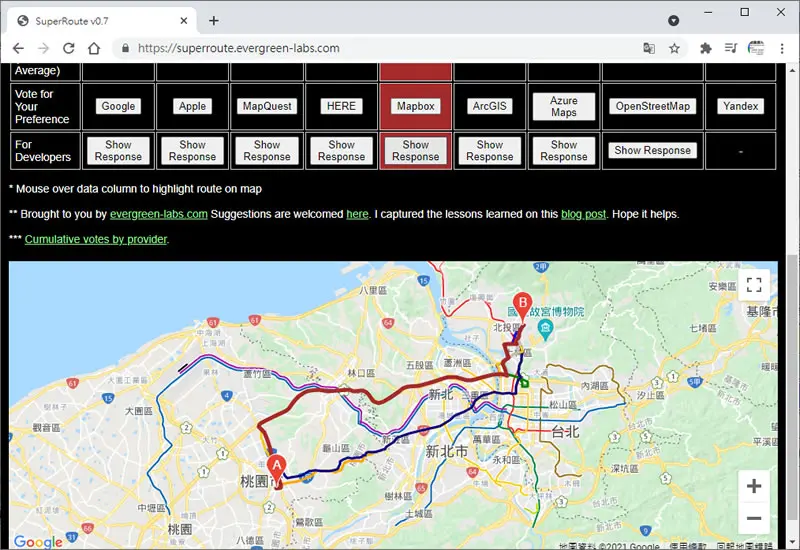Image resolution: width=800 pixels, height=550 pixels.
Task: Open a new browser tab
Action: coord(214,21)
